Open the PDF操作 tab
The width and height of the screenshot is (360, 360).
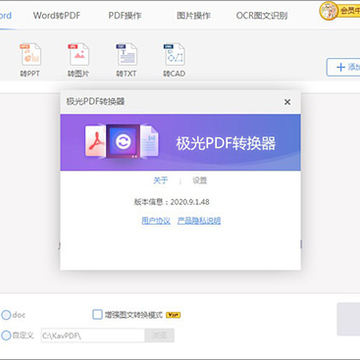click(x=125, y=15)
